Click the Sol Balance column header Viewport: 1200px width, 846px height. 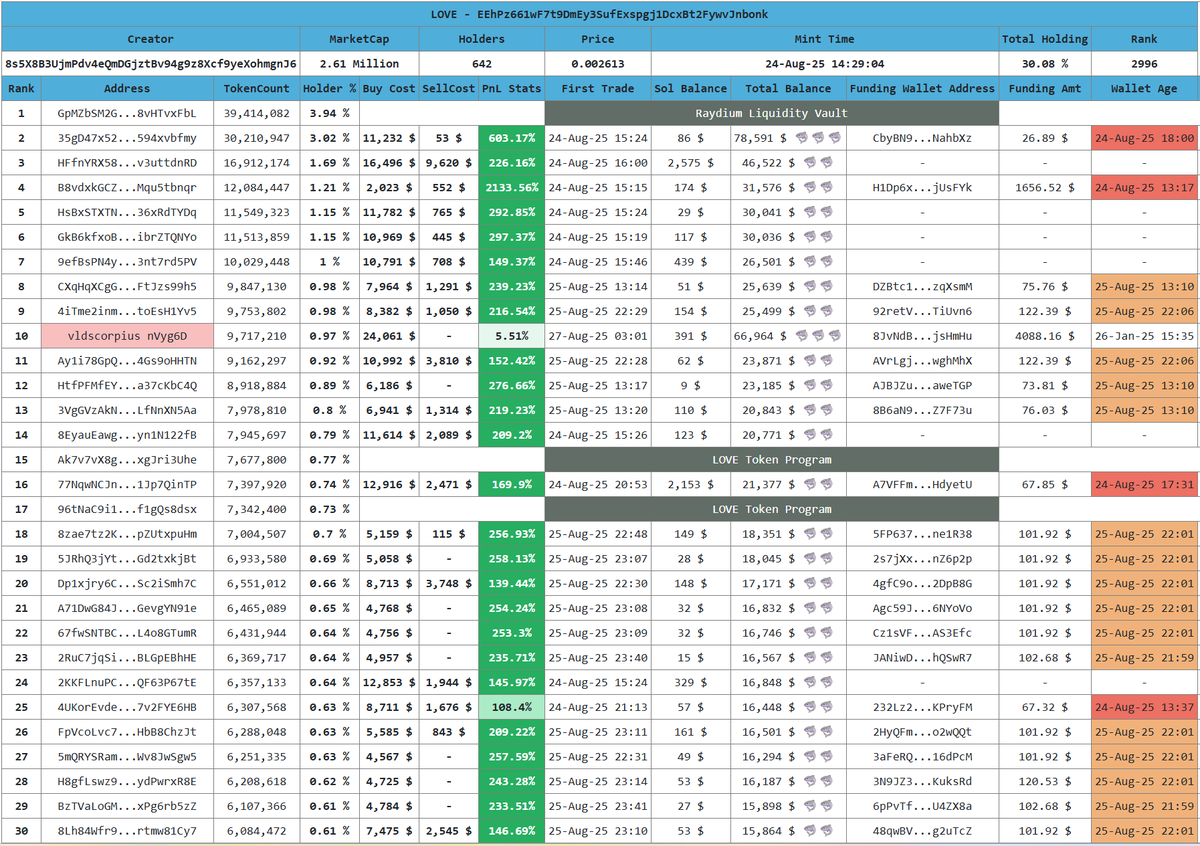pyautogui.click(x=691, y=88)
